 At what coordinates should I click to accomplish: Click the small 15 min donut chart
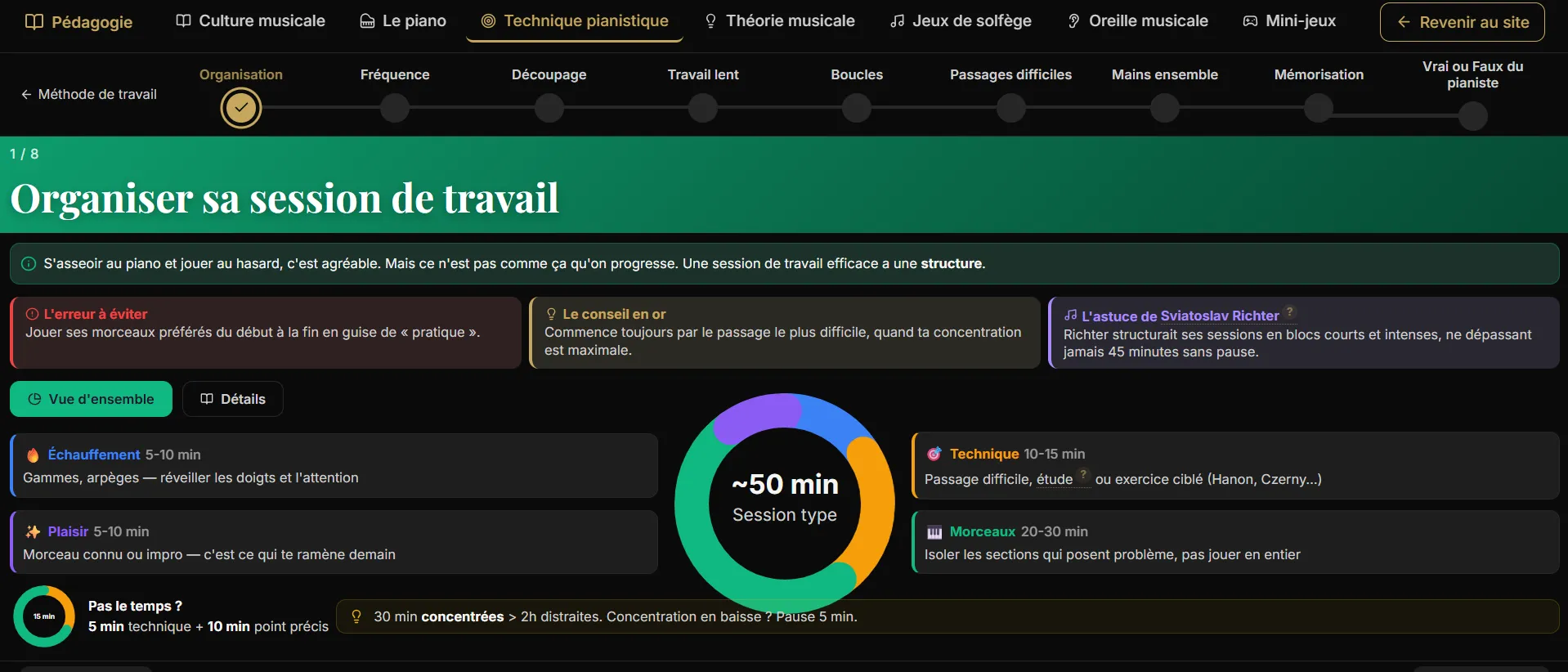pos(44,616)
